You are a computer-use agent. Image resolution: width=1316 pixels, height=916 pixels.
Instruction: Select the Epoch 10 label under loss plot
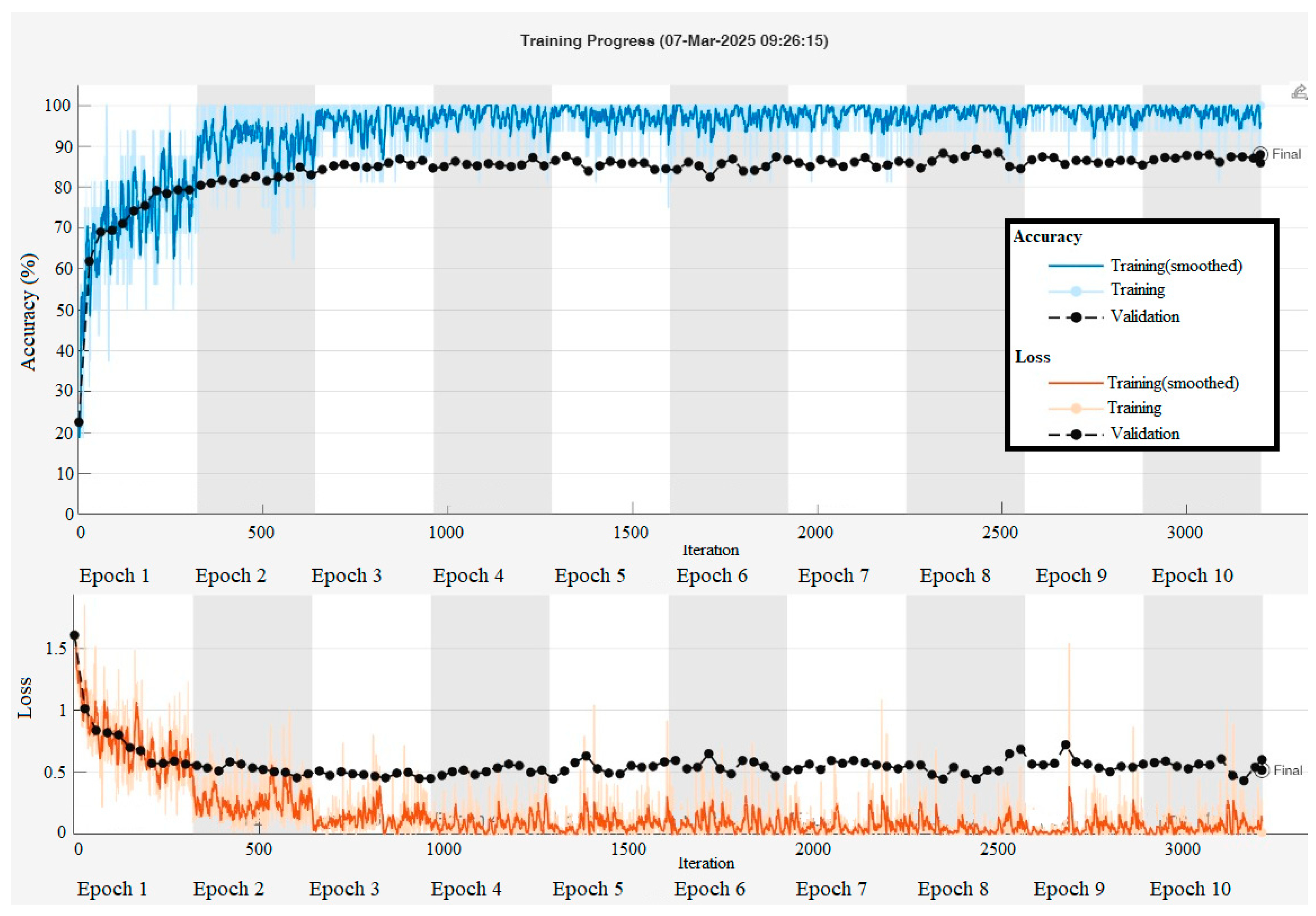(1190, 889)
